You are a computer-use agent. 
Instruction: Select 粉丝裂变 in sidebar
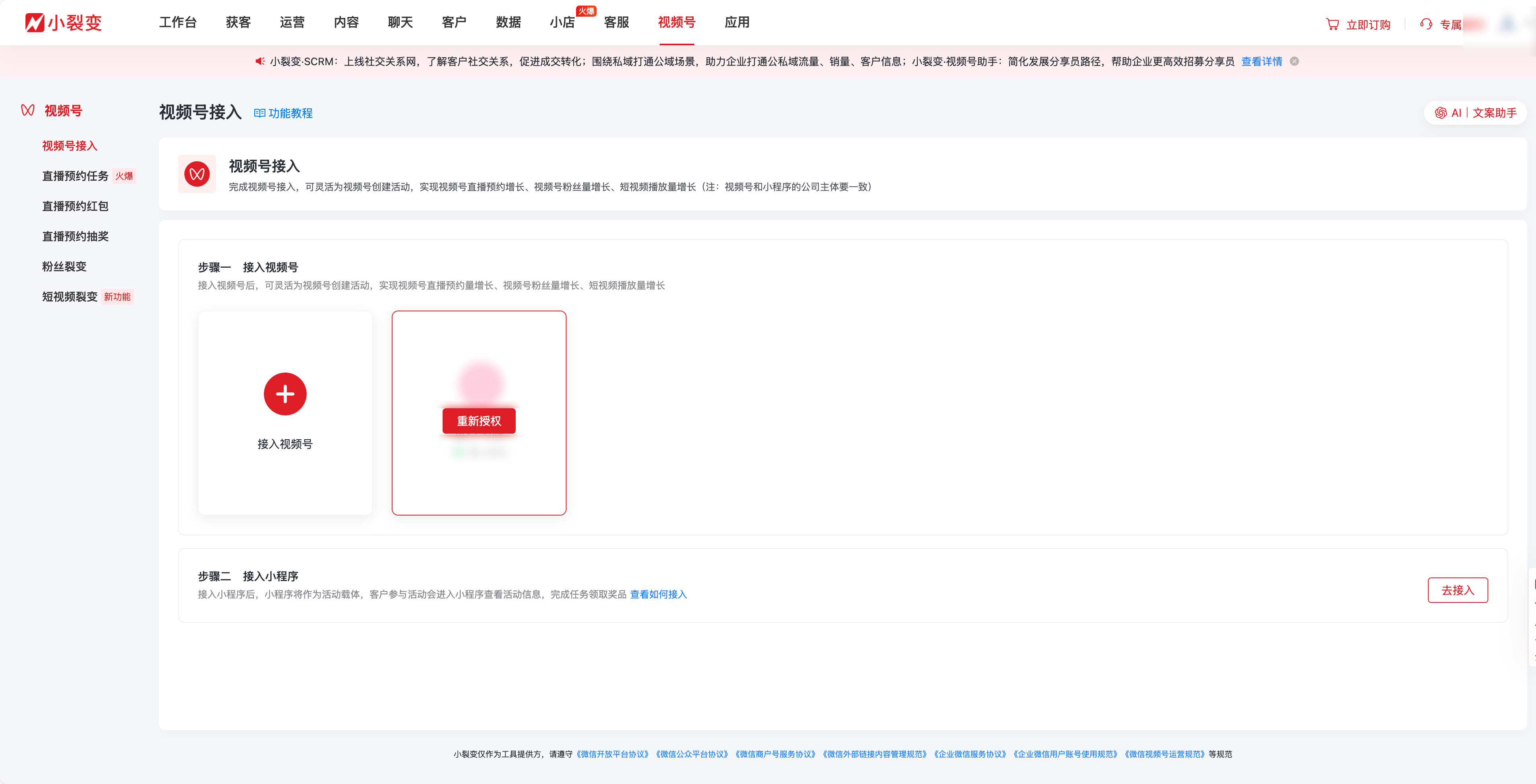64,266
